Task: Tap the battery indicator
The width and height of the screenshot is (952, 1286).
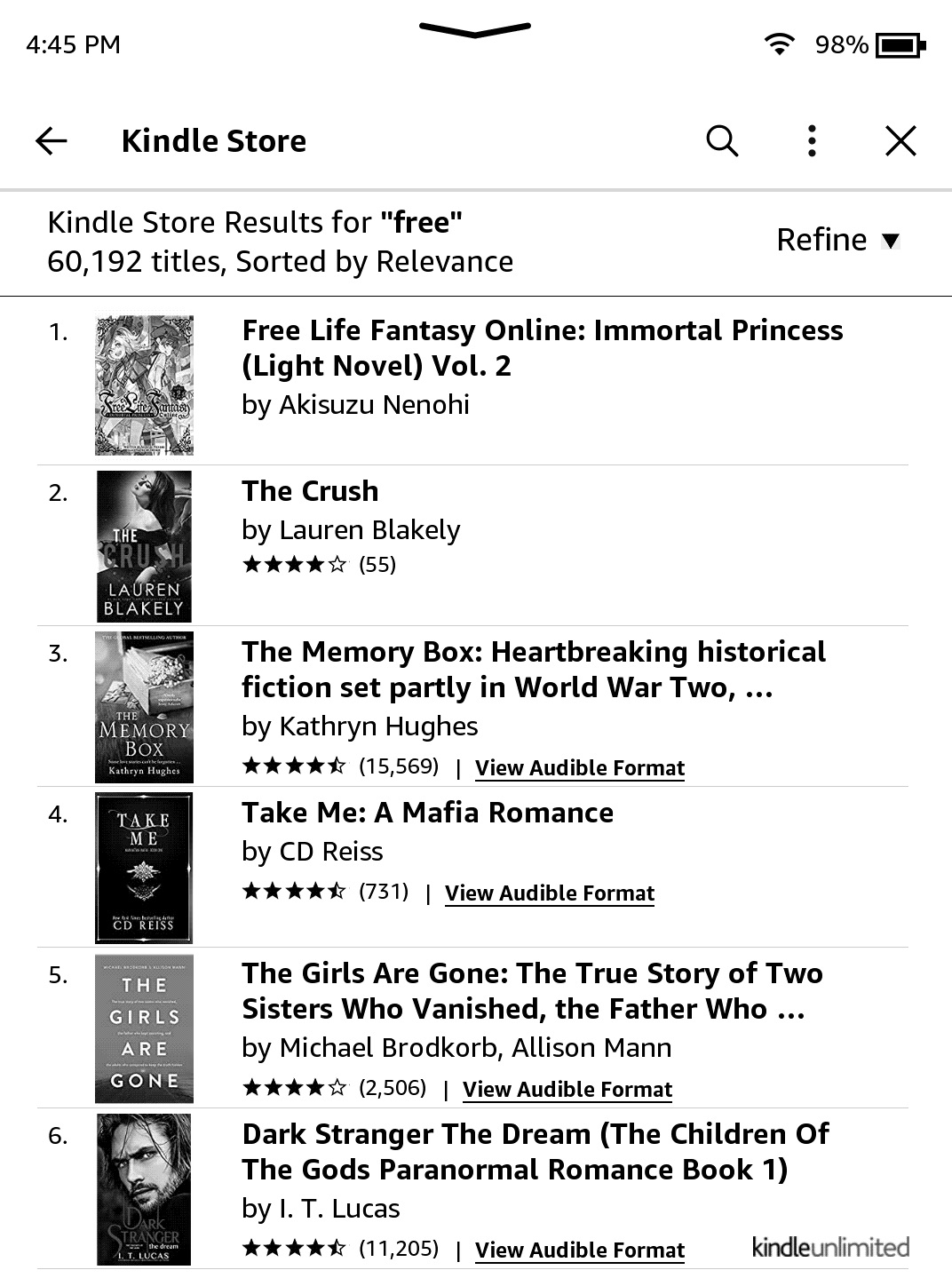Action: (x=900, y=44)
